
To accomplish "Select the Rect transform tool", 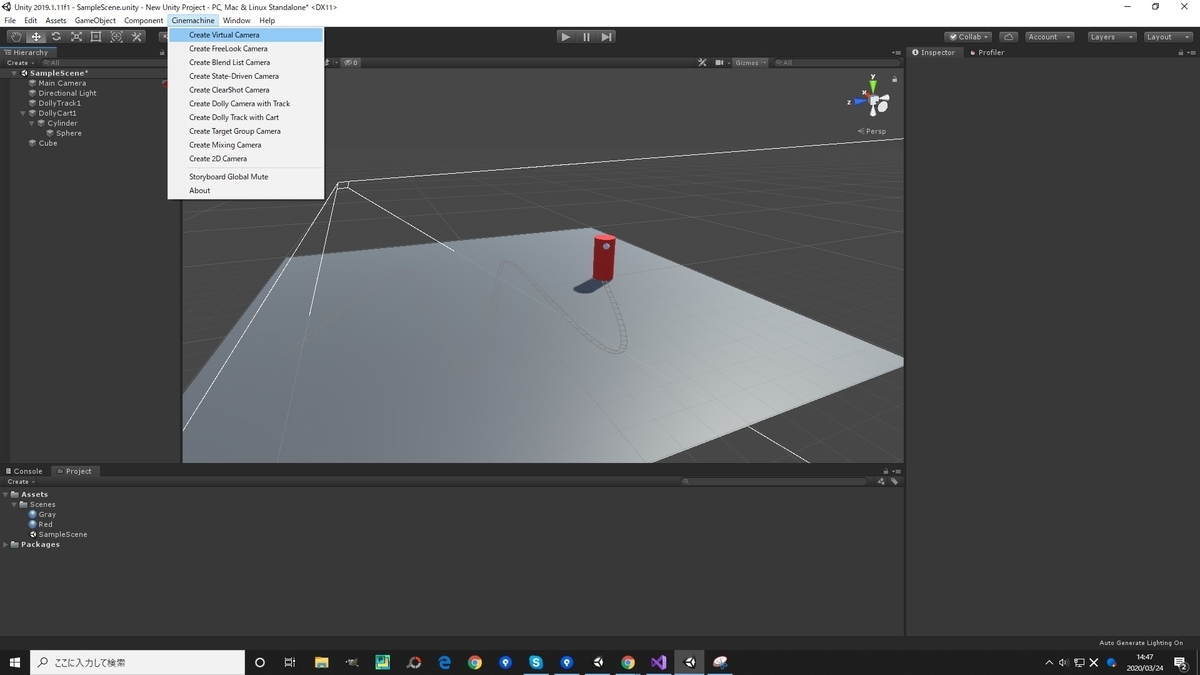I will coord(96,37).
